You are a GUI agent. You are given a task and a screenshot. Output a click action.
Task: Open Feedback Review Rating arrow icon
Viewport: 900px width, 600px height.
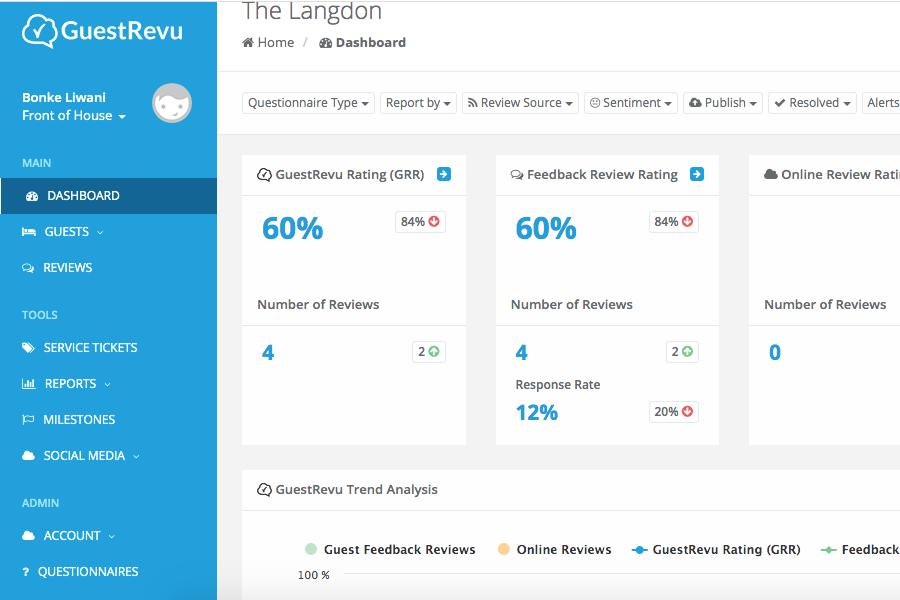pos(697,174)
